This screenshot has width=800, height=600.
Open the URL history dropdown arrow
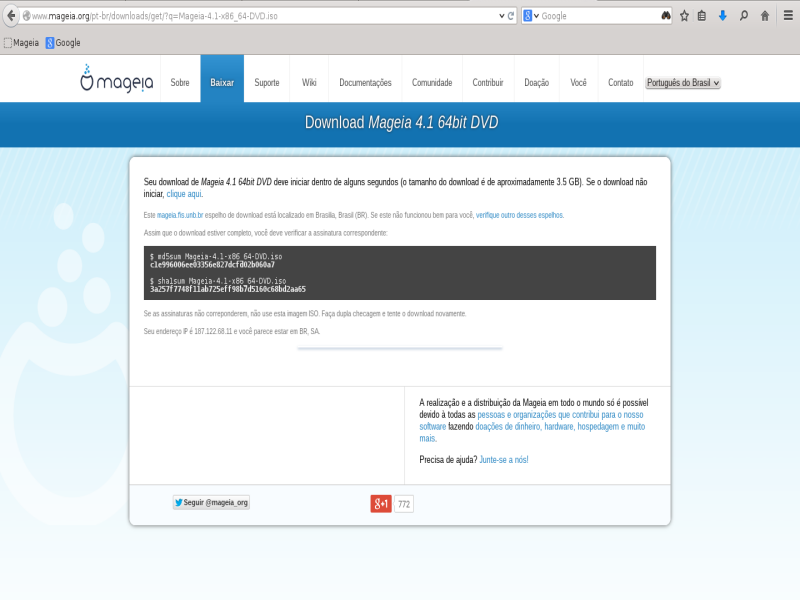pyautogui.click(x=502, y=16)
